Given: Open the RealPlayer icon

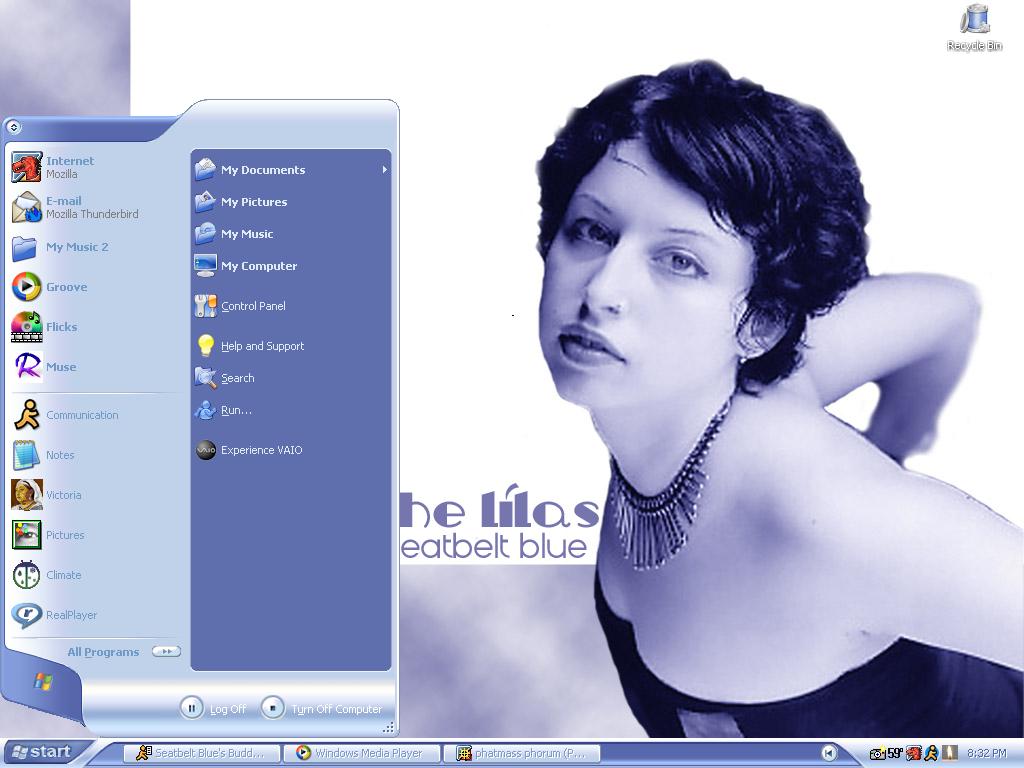Looking at the screenshot, I should pos(27,615).
